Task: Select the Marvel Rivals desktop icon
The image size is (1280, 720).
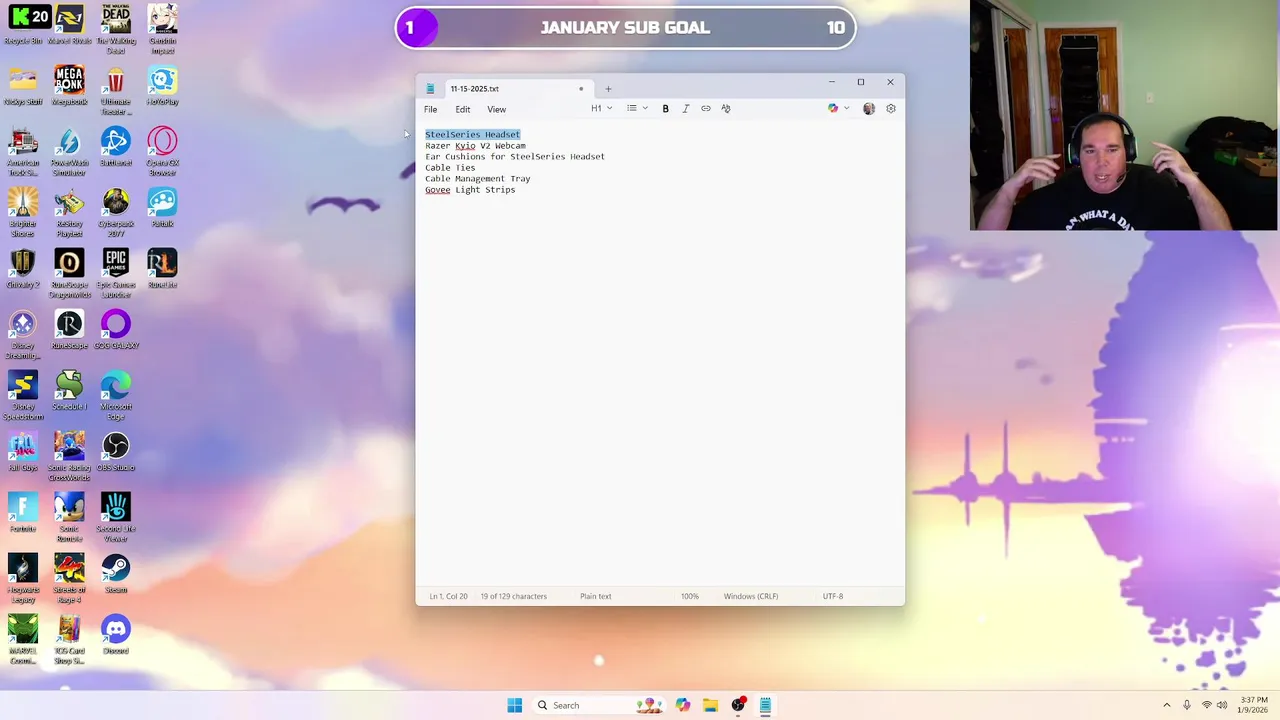Action: [x=69, y=26]
